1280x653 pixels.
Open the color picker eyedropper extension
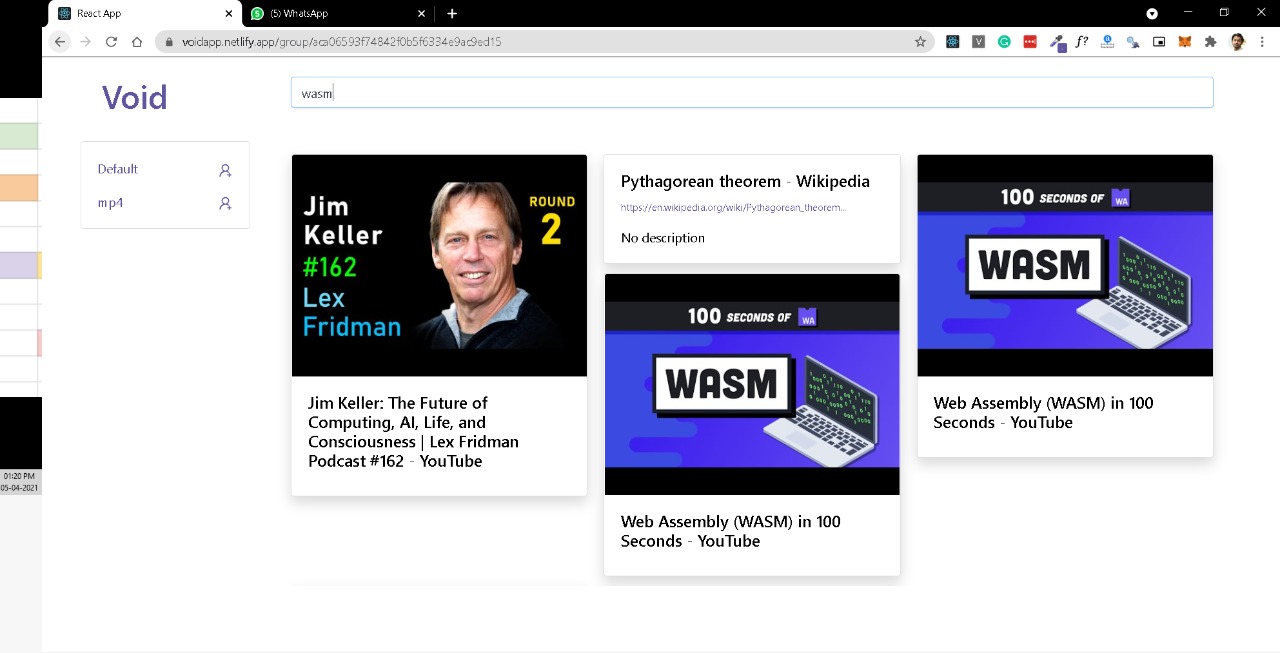(x=1057, y=42)
